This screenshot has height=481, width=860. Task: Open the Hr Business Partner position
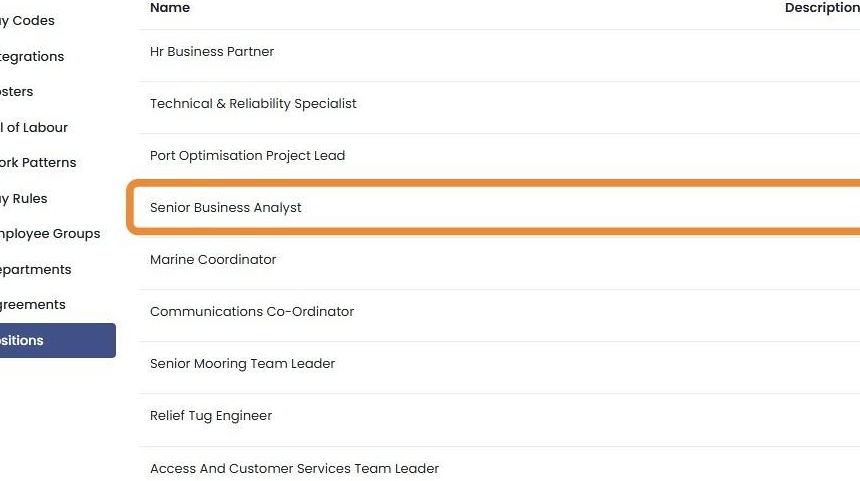(212, 52)
